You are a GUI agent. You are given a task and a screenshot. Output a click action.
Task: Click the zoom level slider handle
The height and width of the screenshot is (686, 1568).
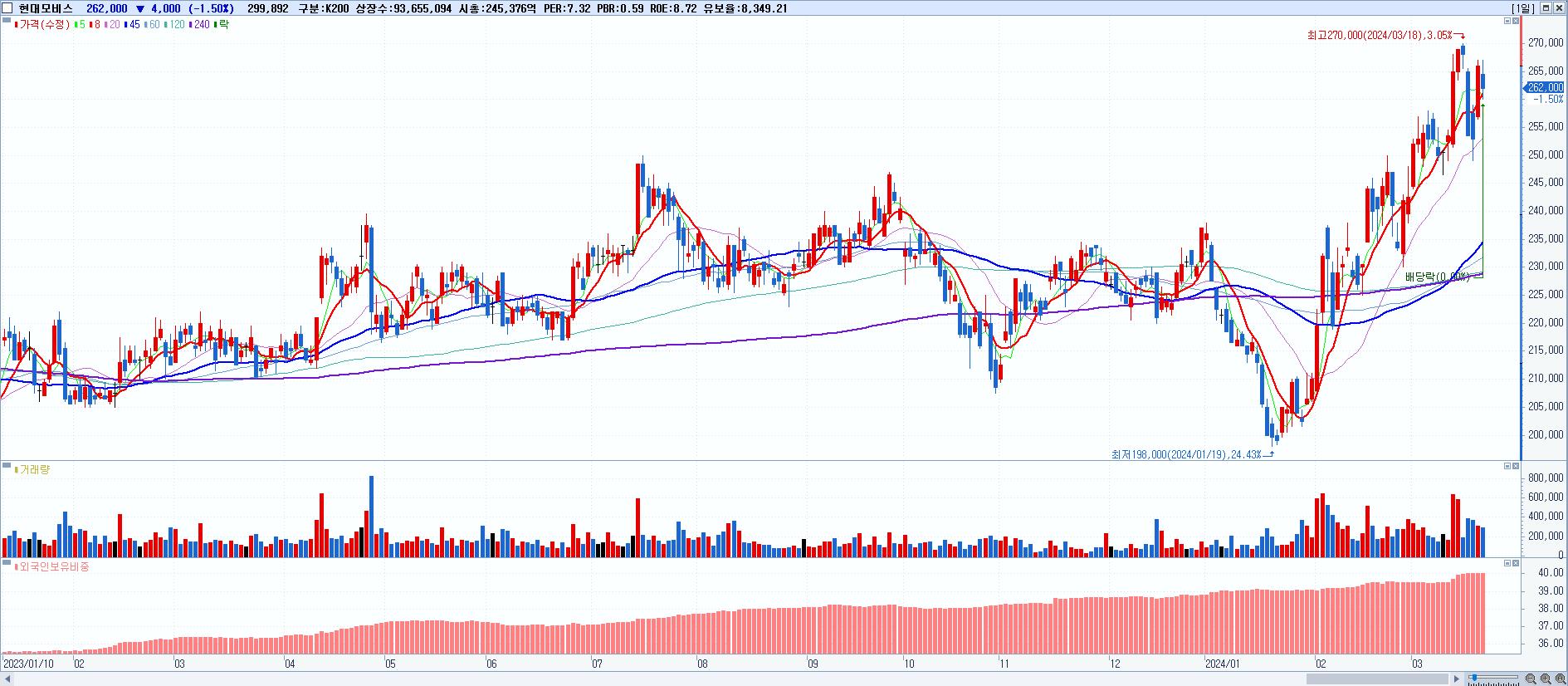coord(1473,679)
